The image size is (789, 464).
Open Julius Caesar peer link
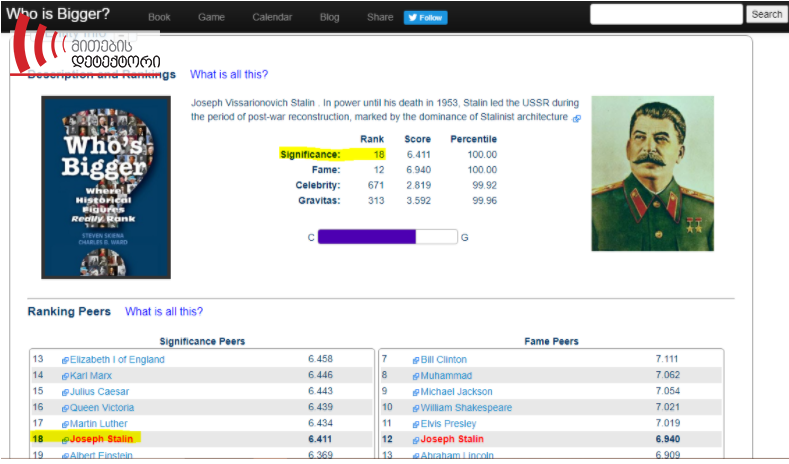(99, 392)
